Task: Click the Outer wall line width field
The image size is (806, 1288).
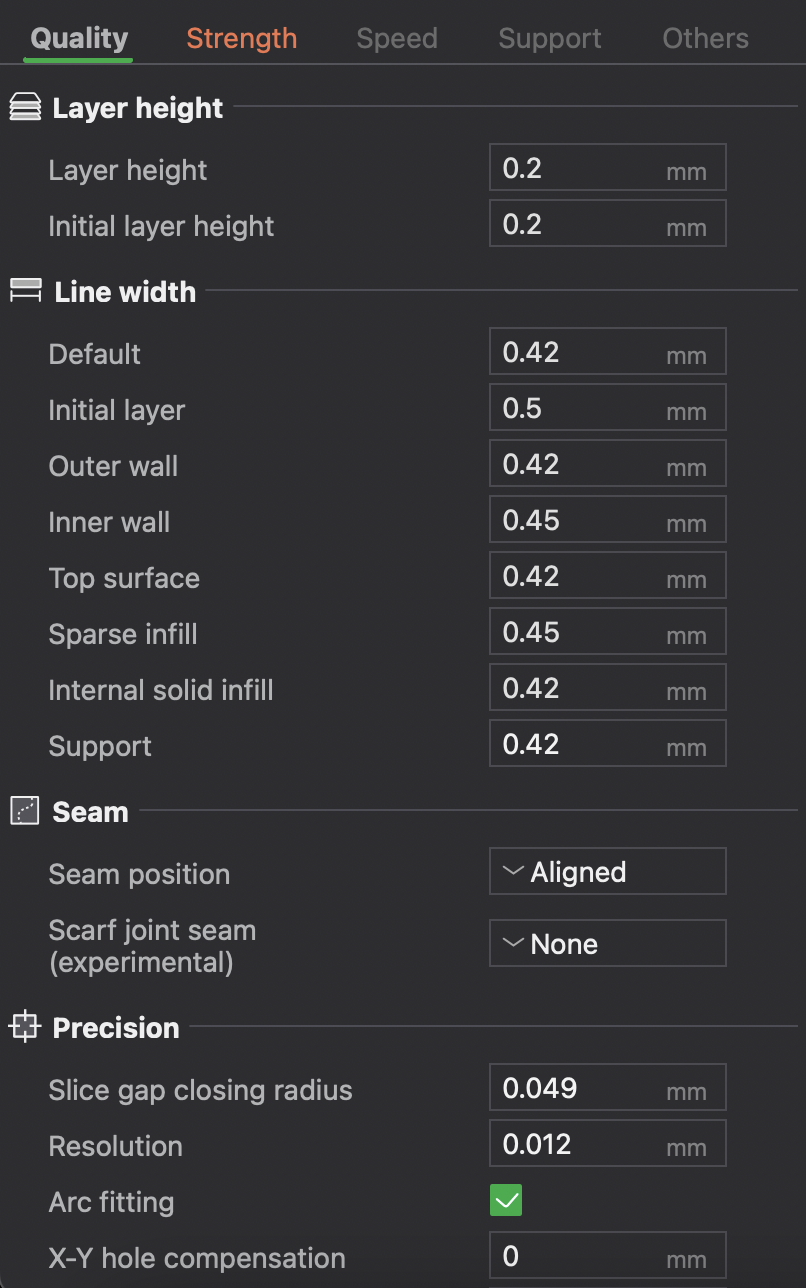Action: [x=580, y=464]
